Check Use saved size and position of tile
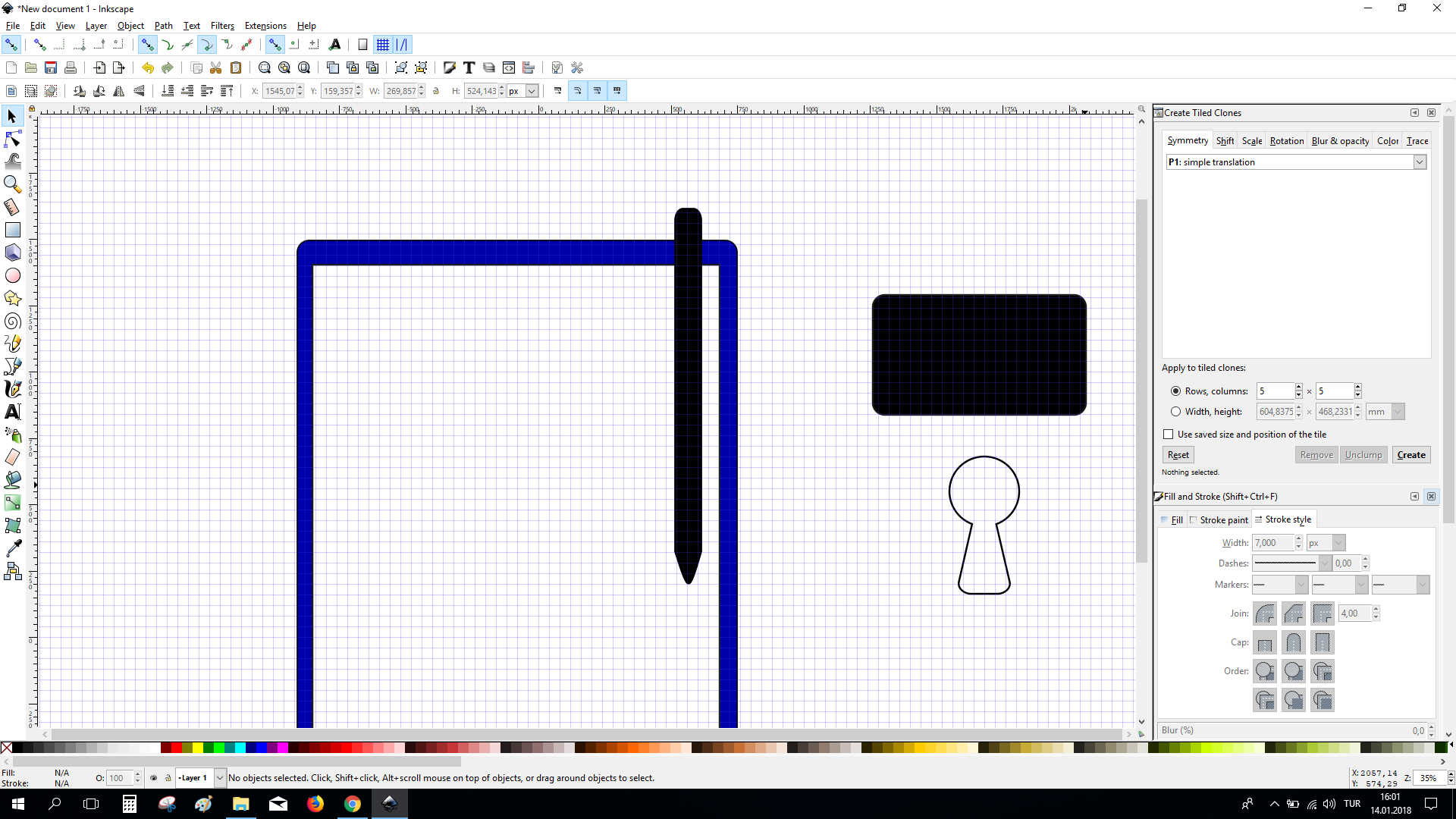The width and height of the screenshot is (1456, 819). click(x=1169, y=435)
